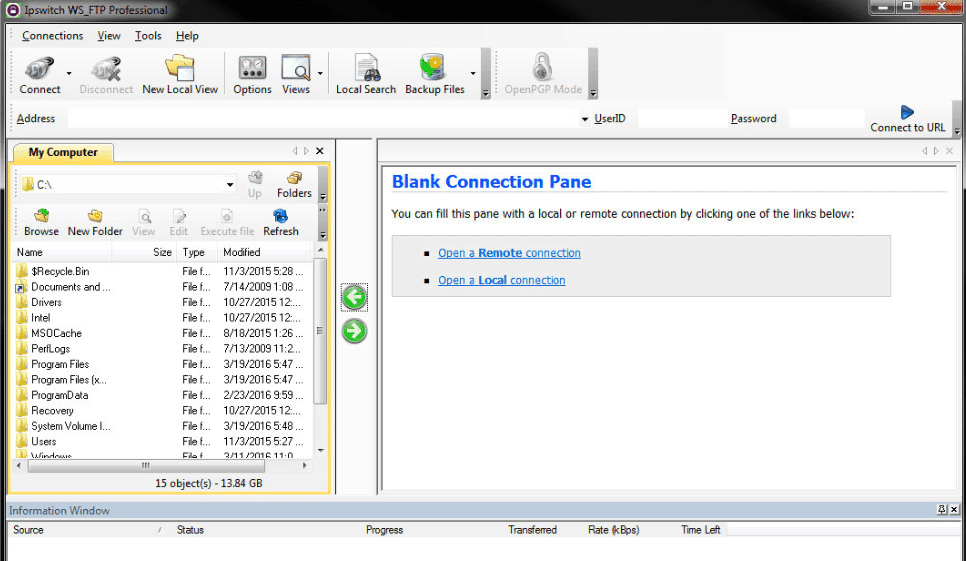Click the UserID input field
This screenshot has height=561, width=966.
pyautogui.click(x=681, y=119)
